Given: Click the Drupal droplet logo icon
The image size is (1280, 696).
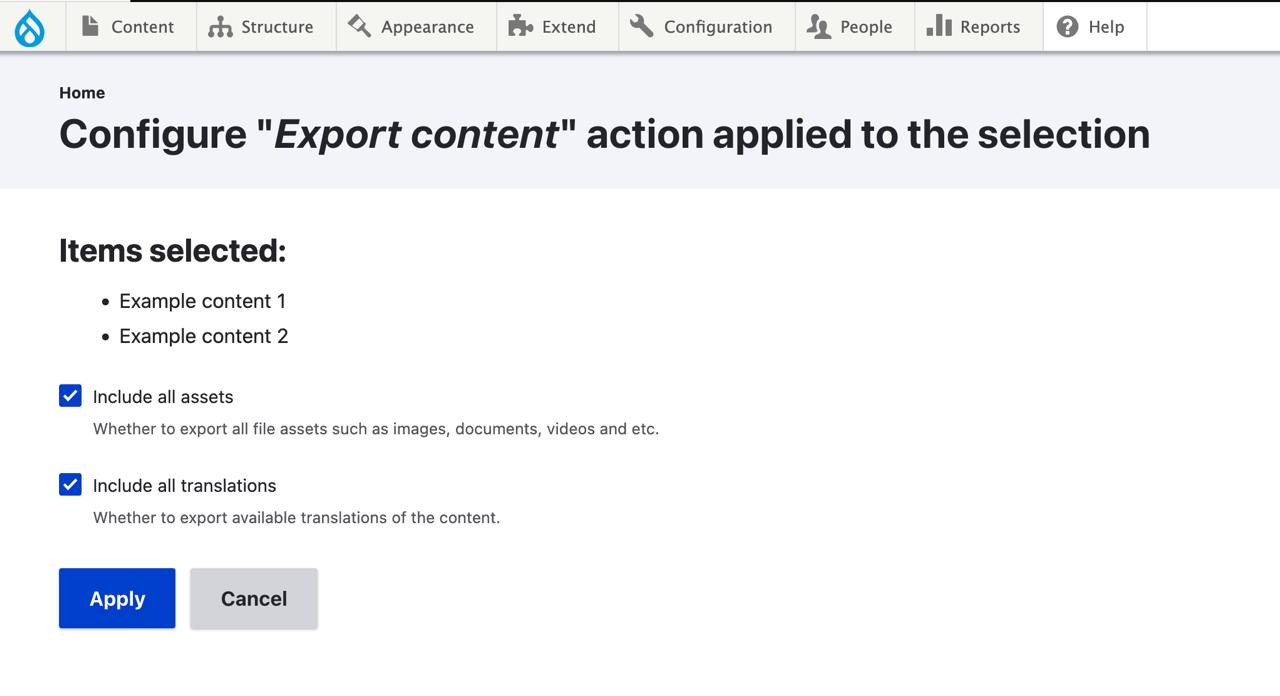Looking at the screenshot, I should pyautogui.click(x=30, y=27).
